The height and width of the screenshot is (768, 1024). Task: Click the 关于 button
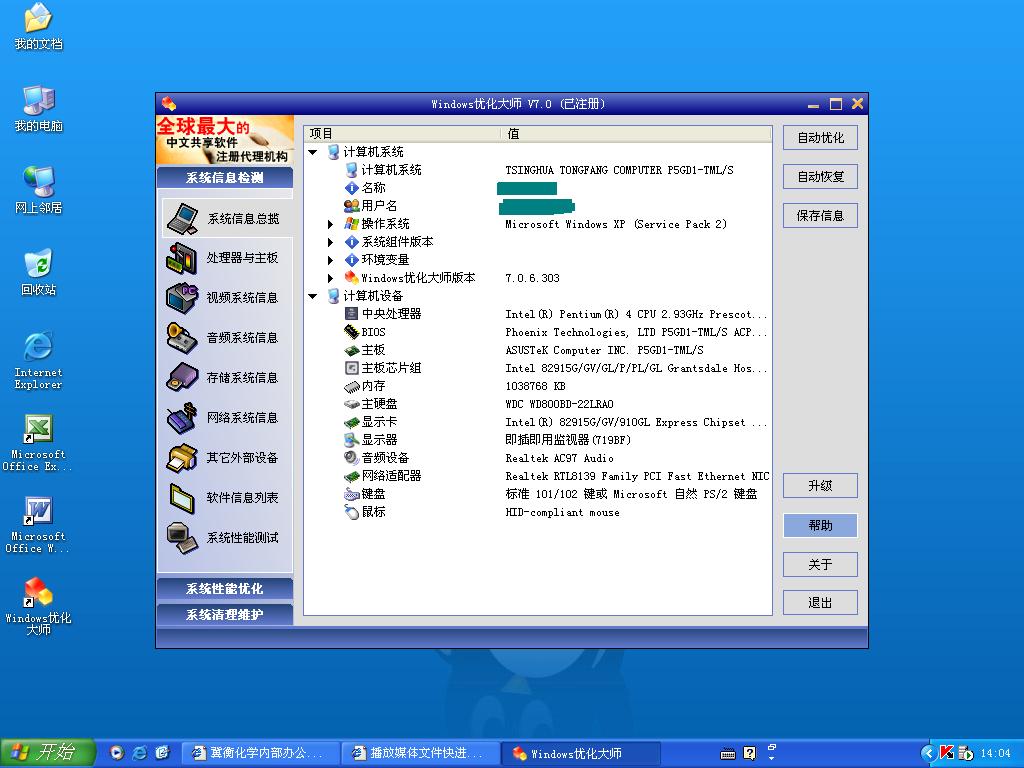pyautogui.click(x=820, y=564)
